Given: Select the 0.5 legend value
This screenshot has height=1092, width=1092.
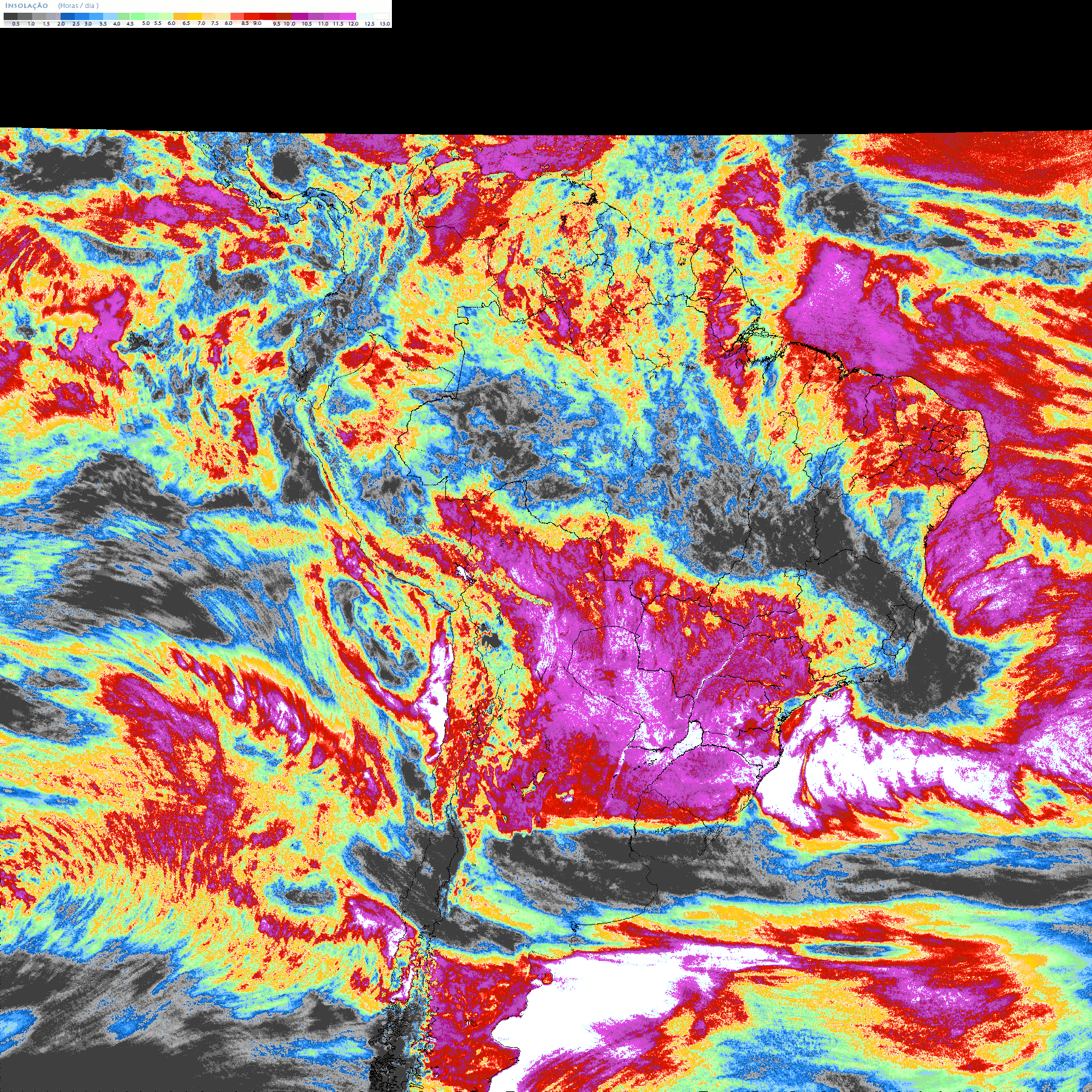Looking at the screenshot, I should (x=16, y=24).
